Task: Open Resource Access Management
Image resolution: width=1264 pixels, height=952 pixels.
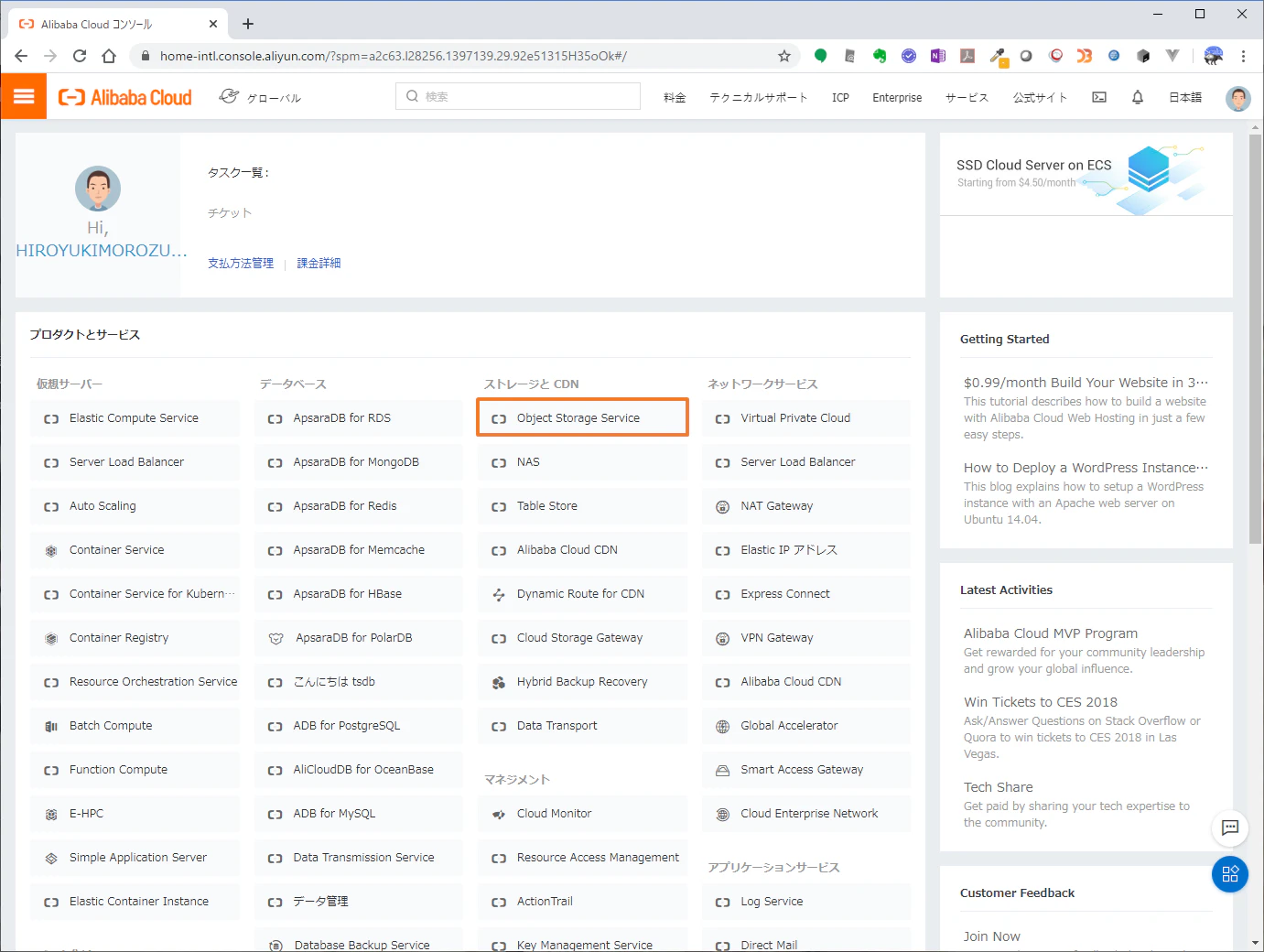Action: (582, 857)
